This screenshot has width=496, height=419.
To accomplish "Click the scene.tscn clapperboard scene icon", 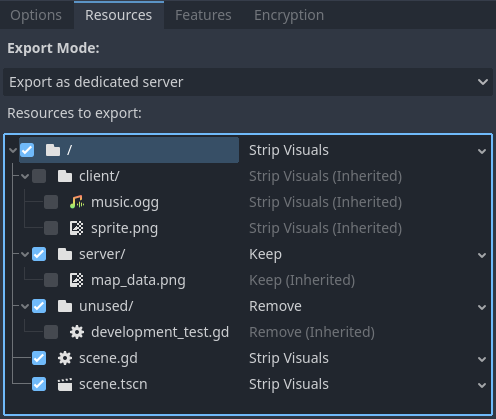I will pos(65,384).
